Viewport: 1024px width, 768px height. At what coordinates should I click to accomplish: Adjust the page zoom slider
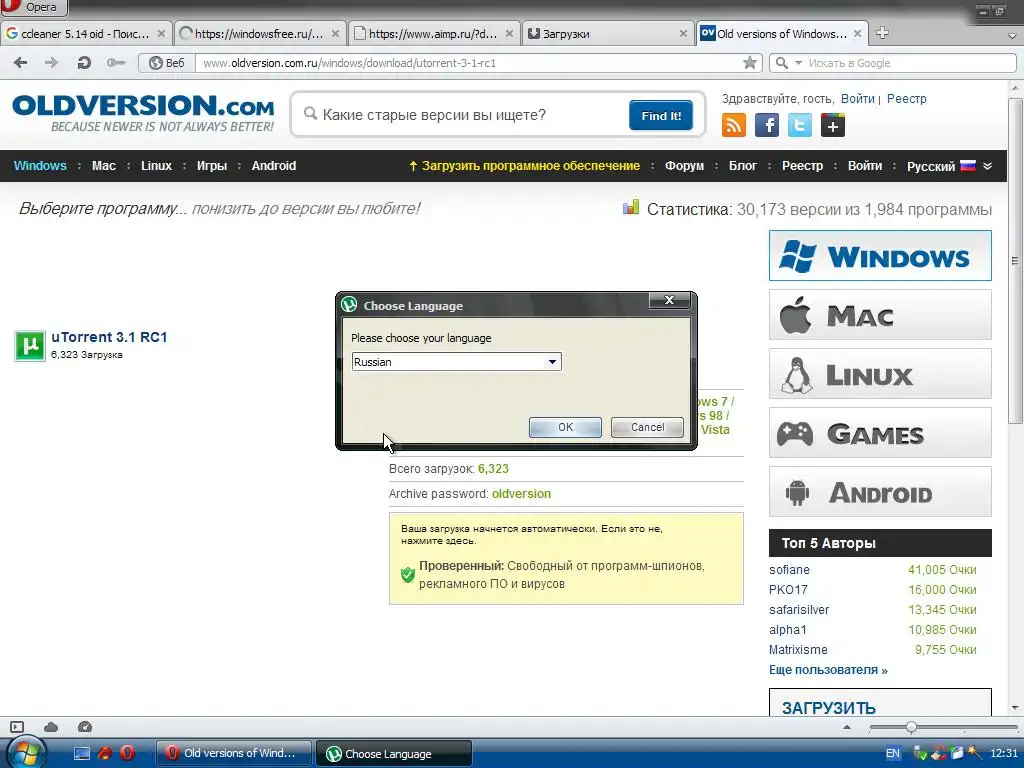pos(911,727)
